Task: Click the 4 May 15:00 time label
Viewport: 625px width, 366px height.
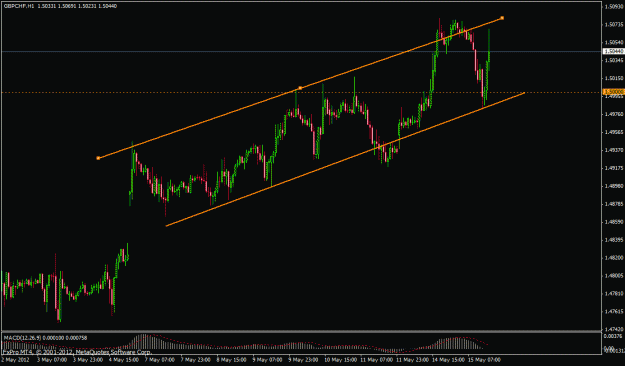Action: tap(124, 360)
